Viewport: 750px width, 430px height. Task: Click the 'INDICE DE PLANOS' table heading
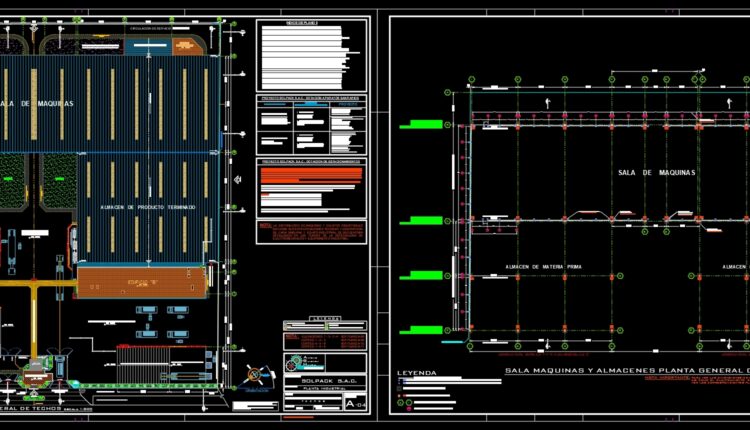tap(301, 22)
